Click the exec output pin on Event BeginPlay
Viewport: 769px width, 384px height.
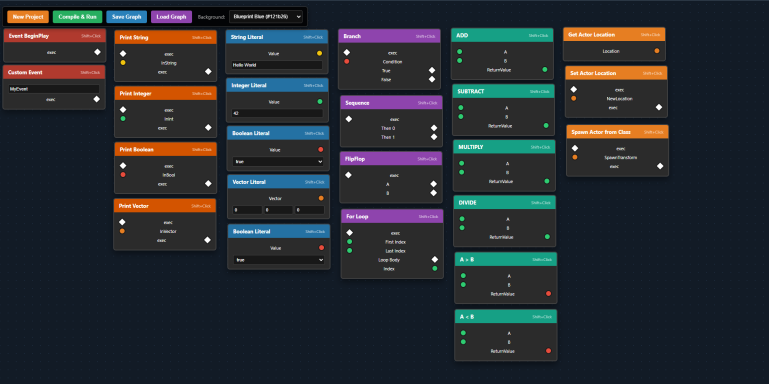[x=97, y=51]
